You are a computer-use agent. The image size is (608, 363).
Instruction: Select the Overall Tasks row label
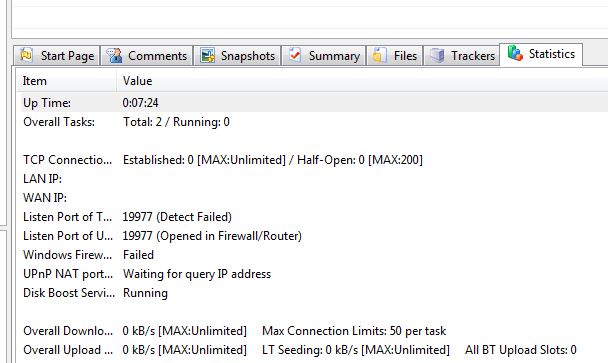click(x=59, y=122)
